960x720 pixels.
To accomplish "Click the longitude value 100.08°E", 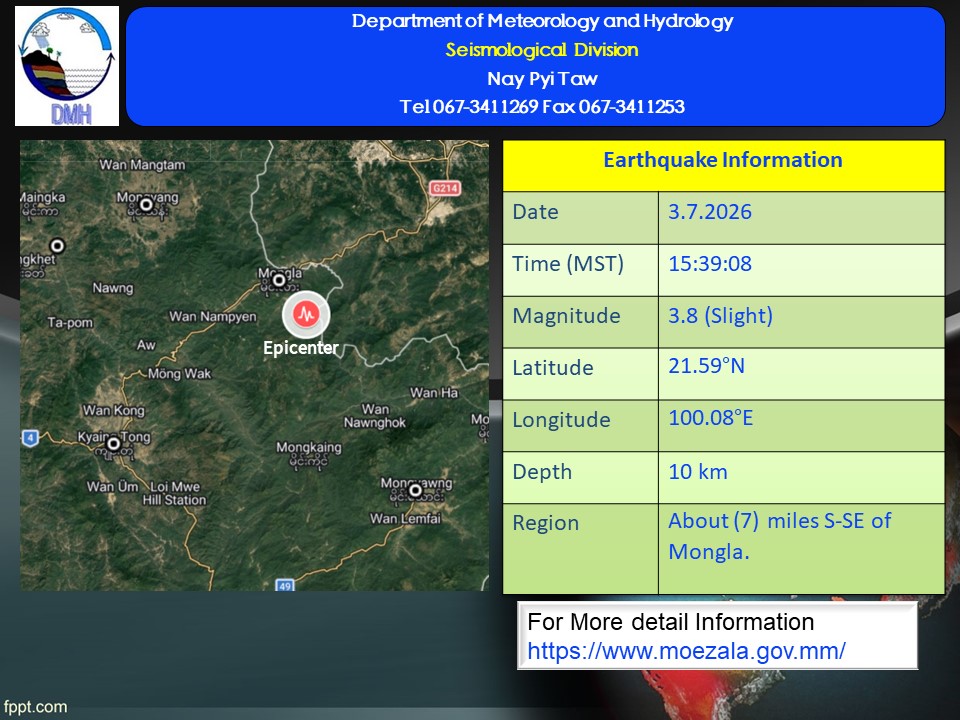I will [x=710, y=418].
